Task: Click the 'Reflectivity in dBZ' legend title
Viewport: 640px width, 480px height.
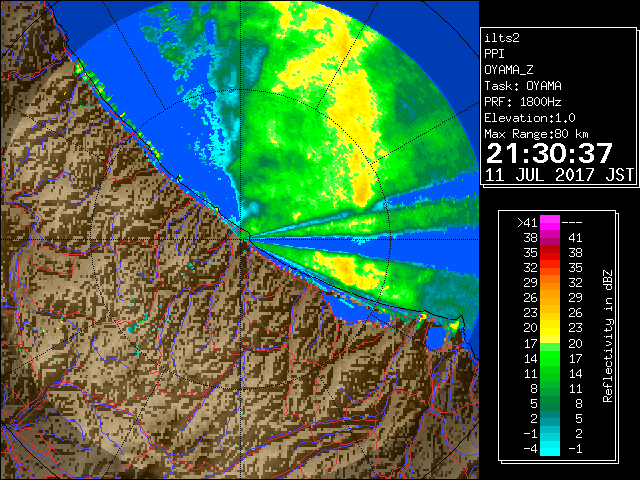Action: point(608,336)
